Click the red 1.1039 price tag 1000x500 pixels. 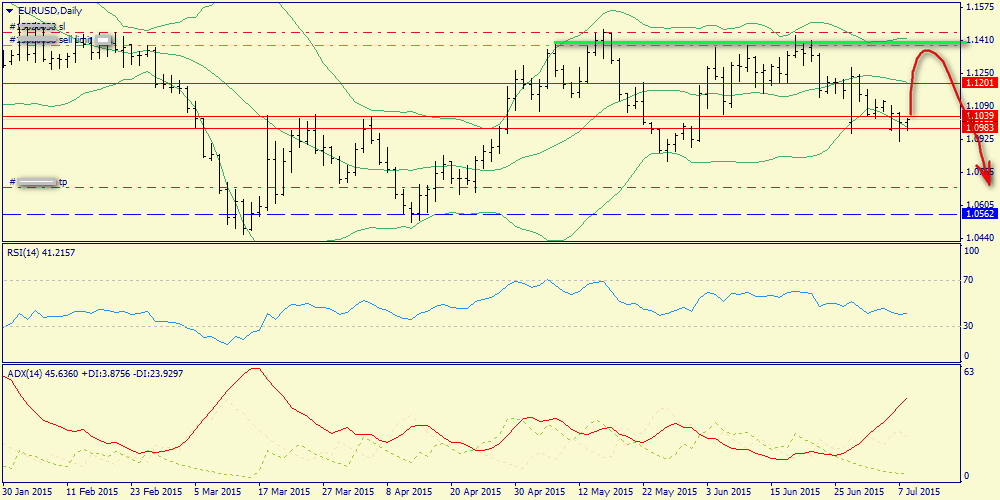[x=979, y=115]
